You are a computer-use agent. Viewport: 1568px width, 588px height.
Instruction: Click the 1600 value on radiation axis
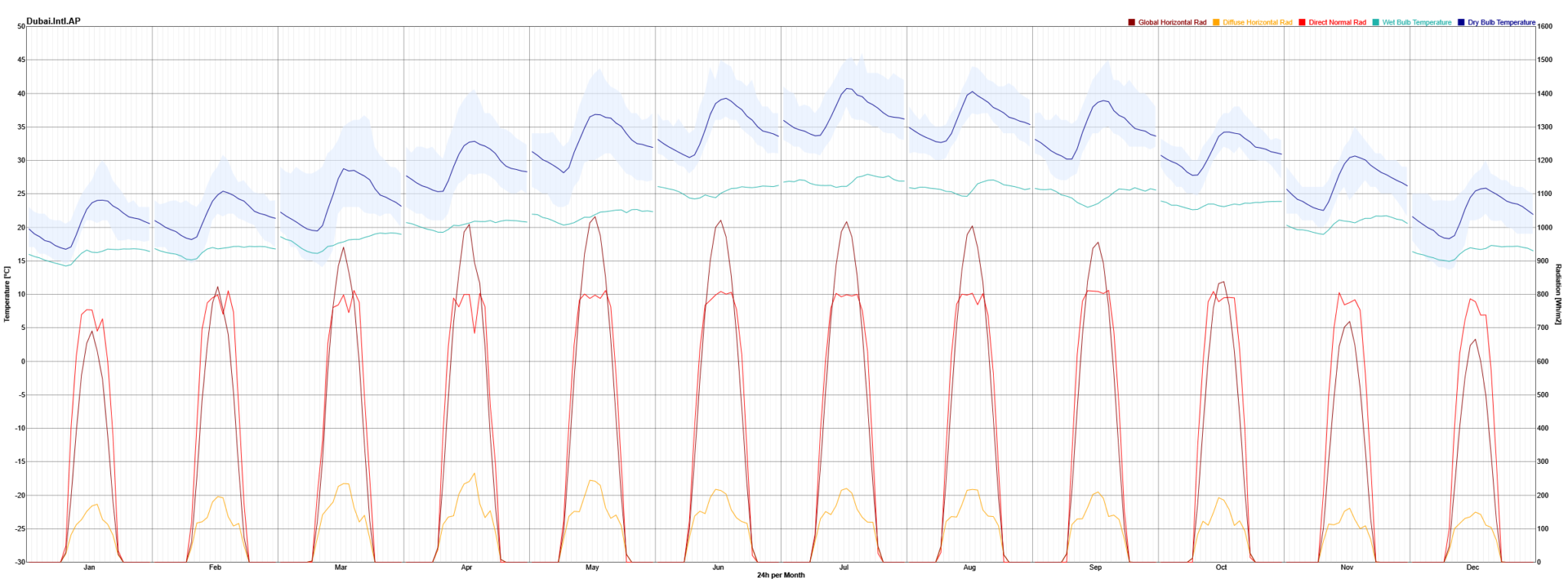coord(1545,26)
